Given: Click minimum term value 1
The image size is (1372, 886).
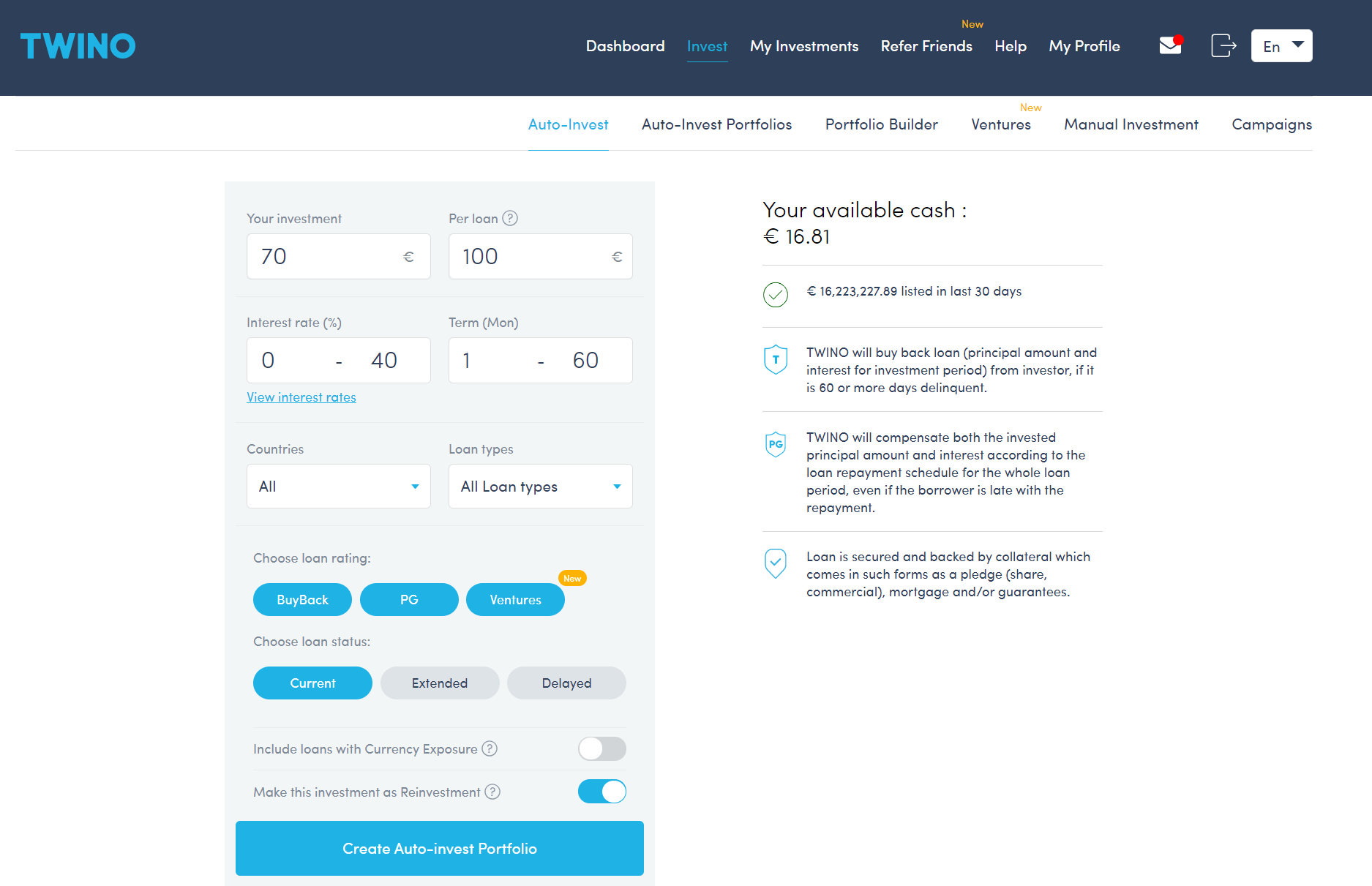Looking at the screenshot, I should click(467, 361).
